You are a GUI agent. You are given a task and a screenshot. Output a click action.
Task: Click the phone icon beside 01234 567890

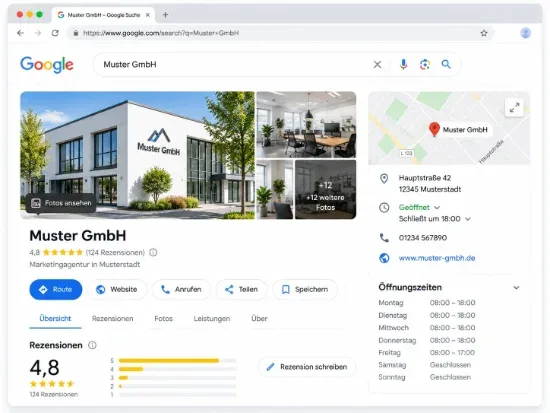point(384,238)
